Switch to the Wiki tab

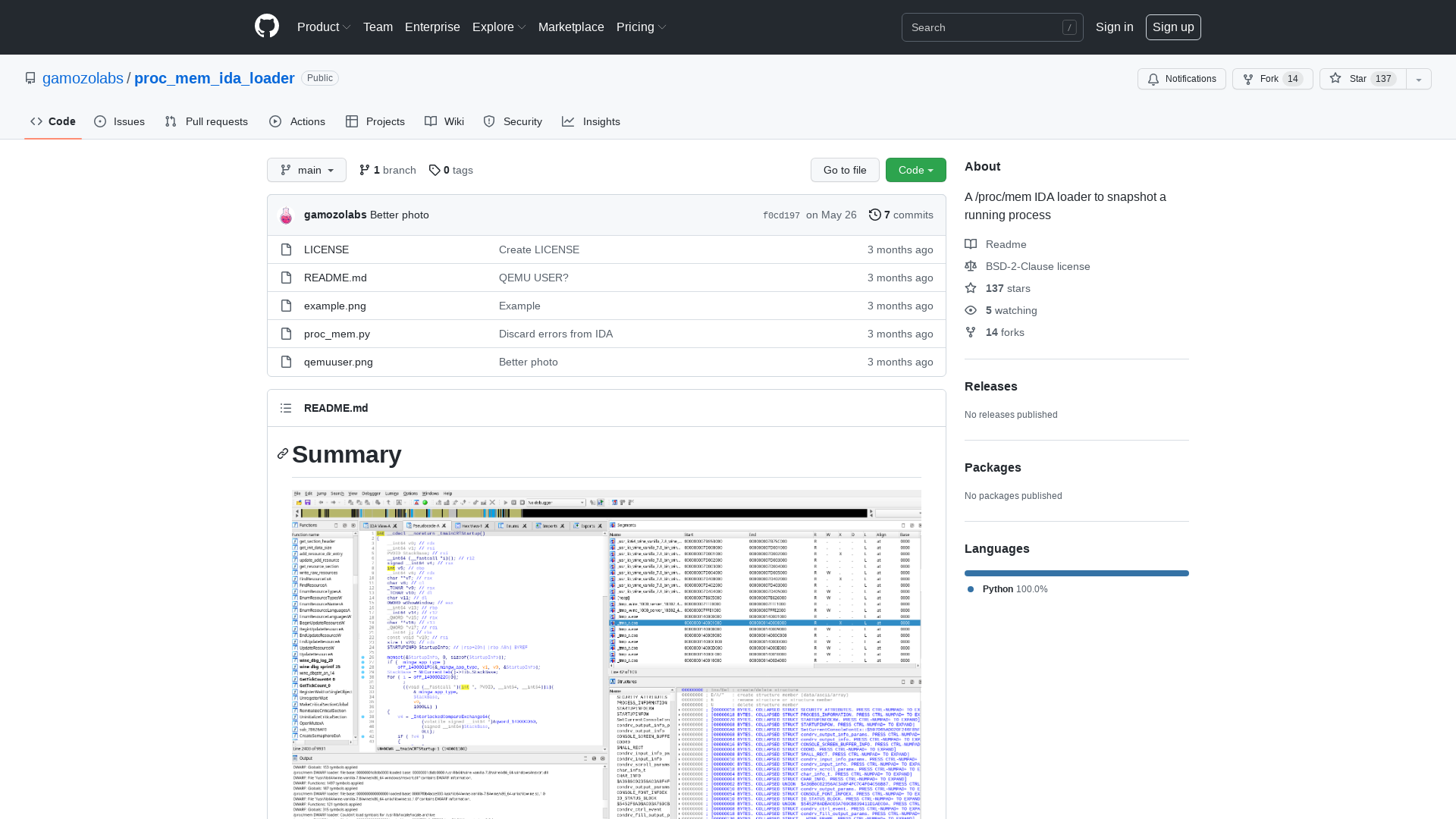pyautogui.click(x=444, y=121)
